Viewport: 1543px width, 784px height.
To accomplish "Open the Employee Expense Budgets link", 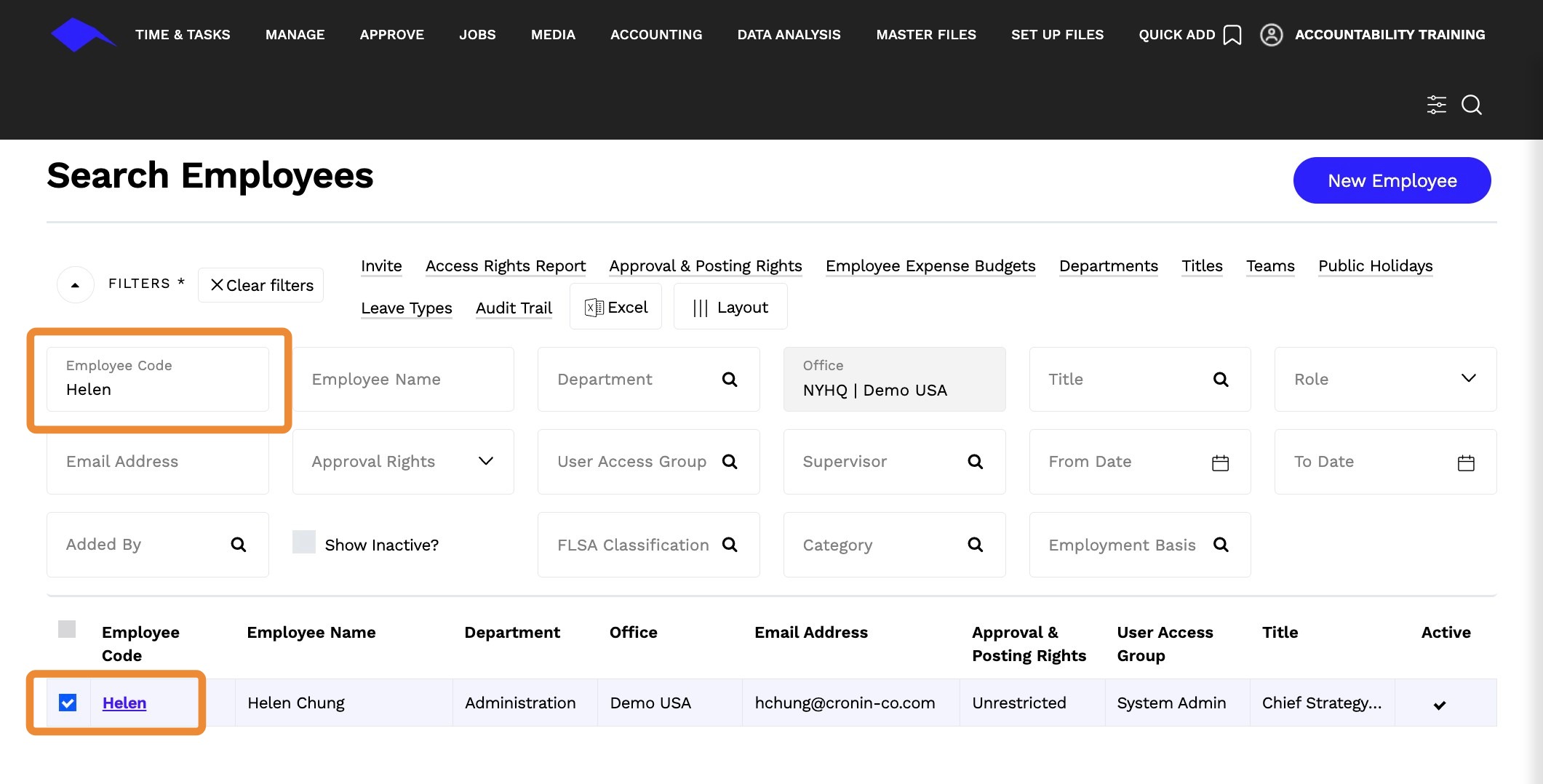I will click(x=930, y=265).
